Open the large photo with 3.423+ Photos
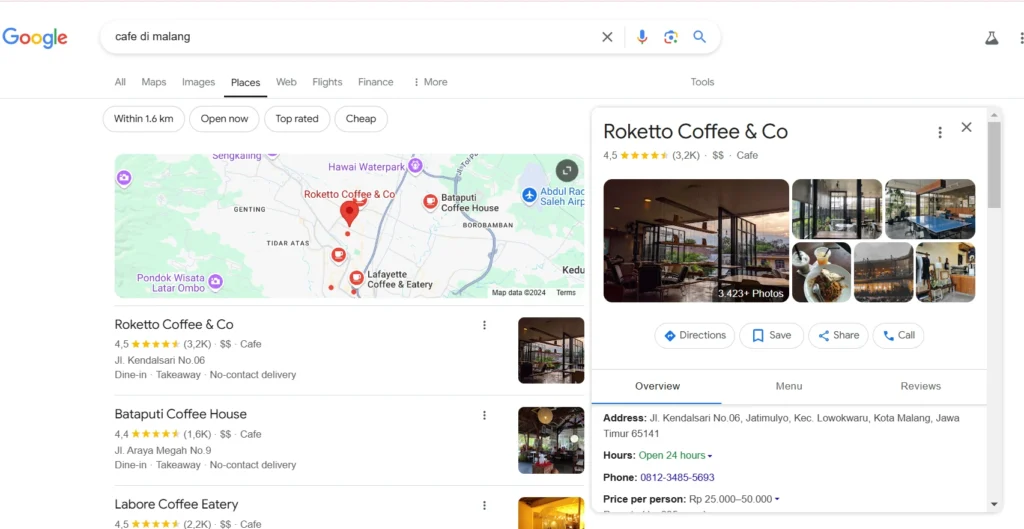 [x=696, y=240]
